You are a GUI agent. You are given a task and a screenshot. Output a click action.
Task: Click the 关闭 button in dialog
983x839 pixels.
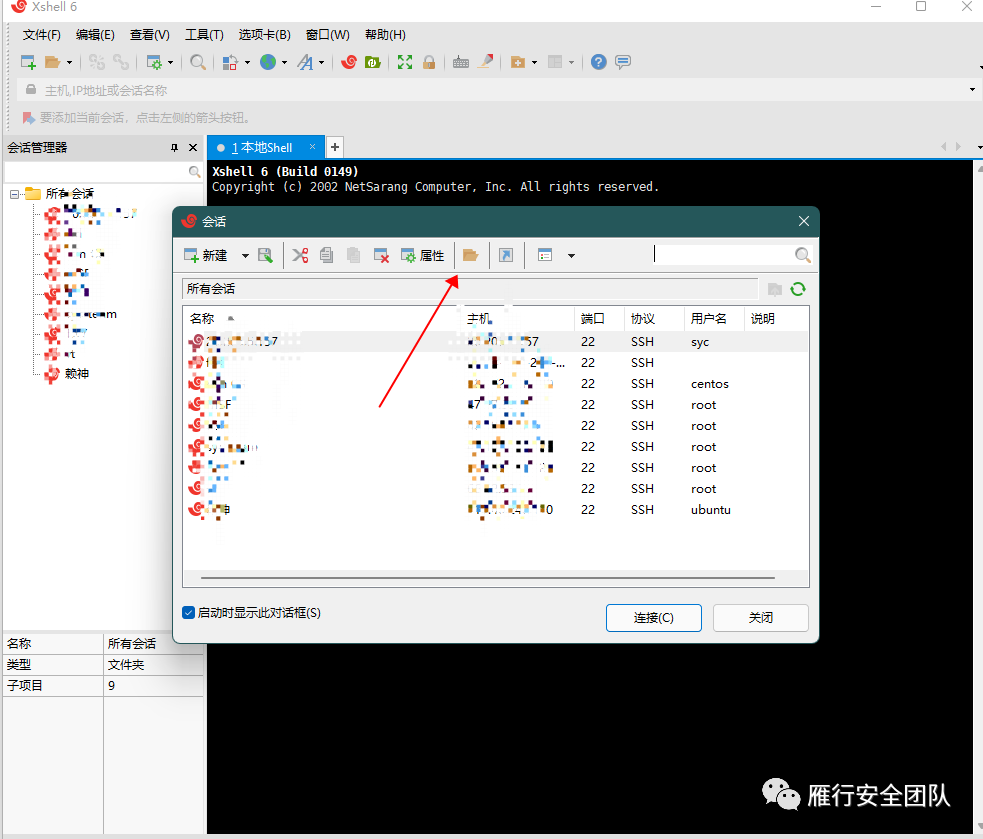tap(760, 618)
